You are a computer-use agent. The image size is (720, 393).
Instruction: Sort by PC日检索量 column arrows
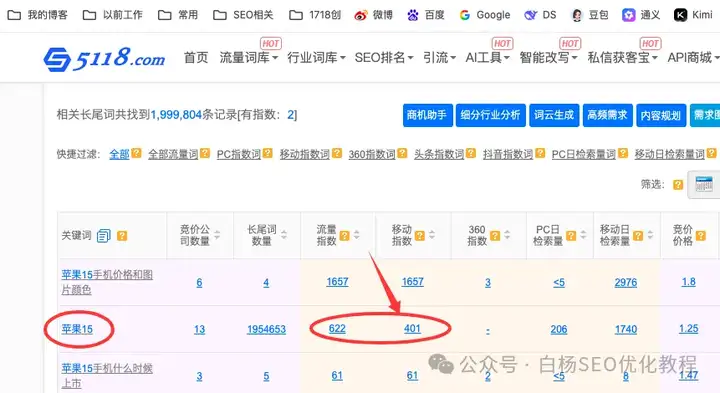tap(583, 235)
